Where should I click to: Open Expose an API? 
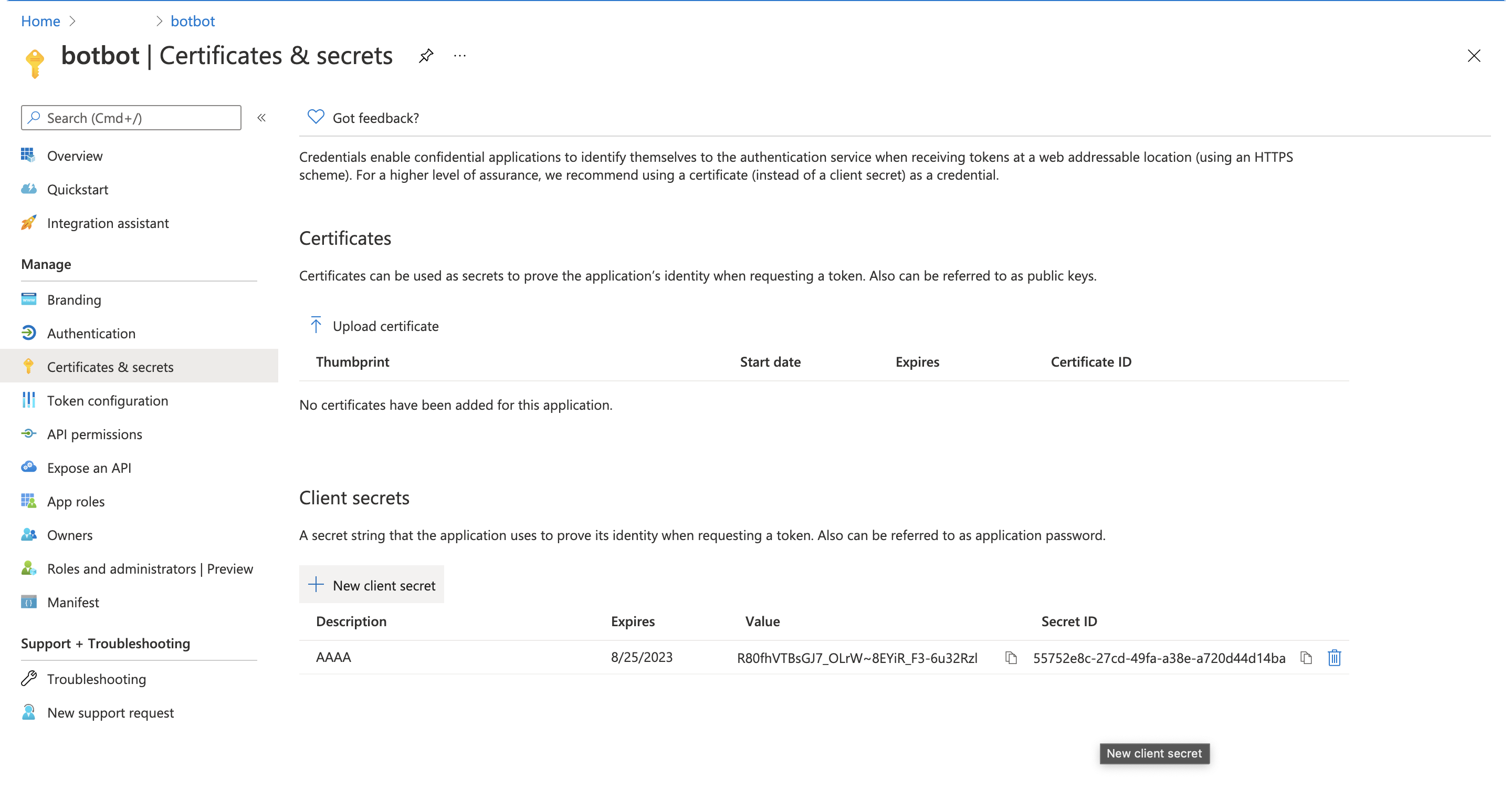[x=89, y=468]
